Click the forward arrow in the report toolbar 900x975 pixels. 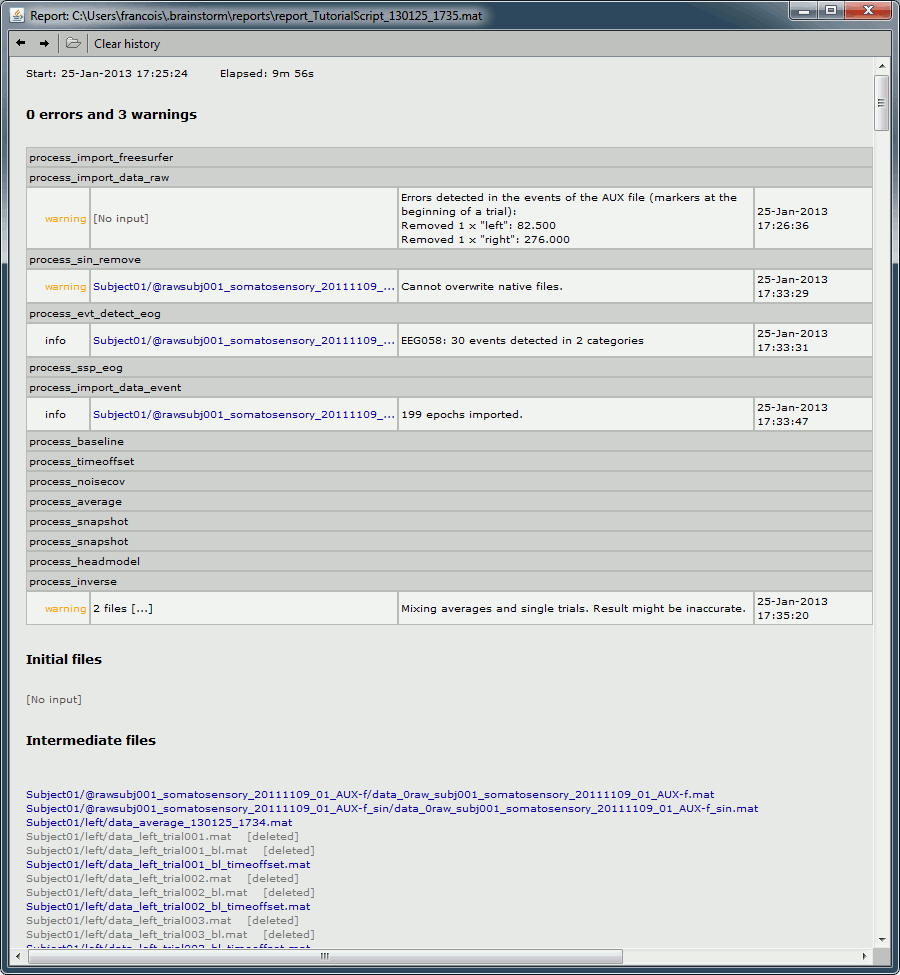(44, 43)
